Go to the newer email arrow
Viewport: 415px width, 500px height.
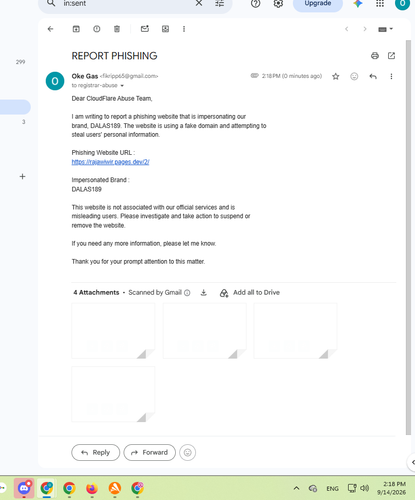347,29
